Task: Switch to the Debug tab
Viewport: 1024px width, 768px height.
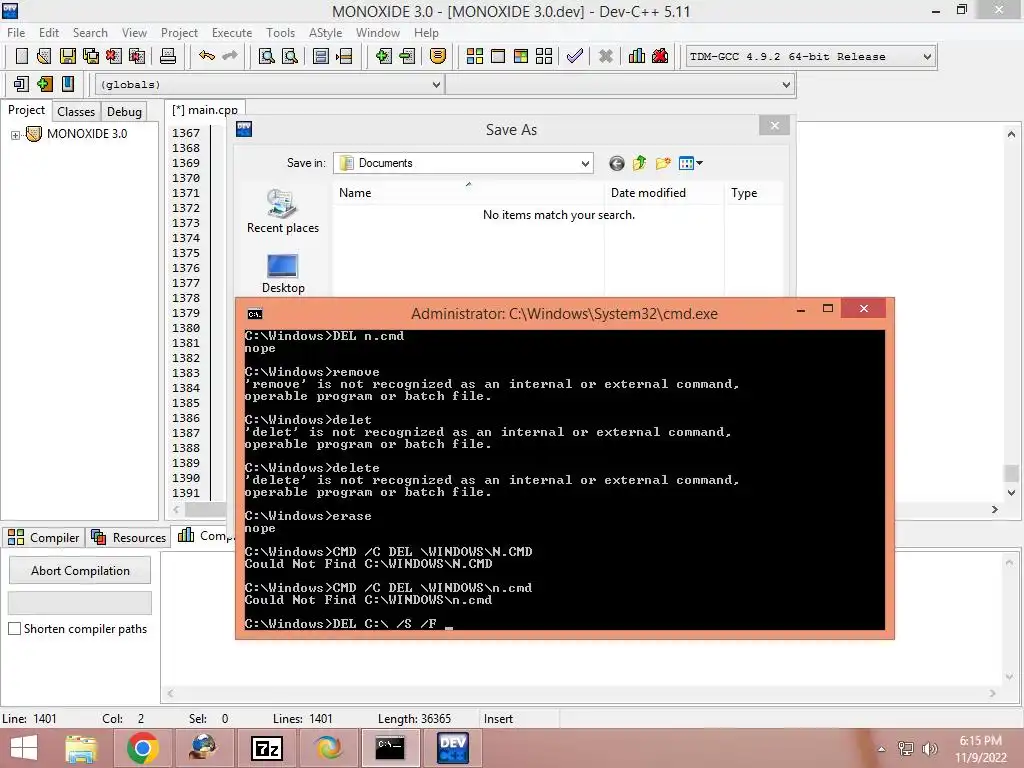Action: pos(124,112)
